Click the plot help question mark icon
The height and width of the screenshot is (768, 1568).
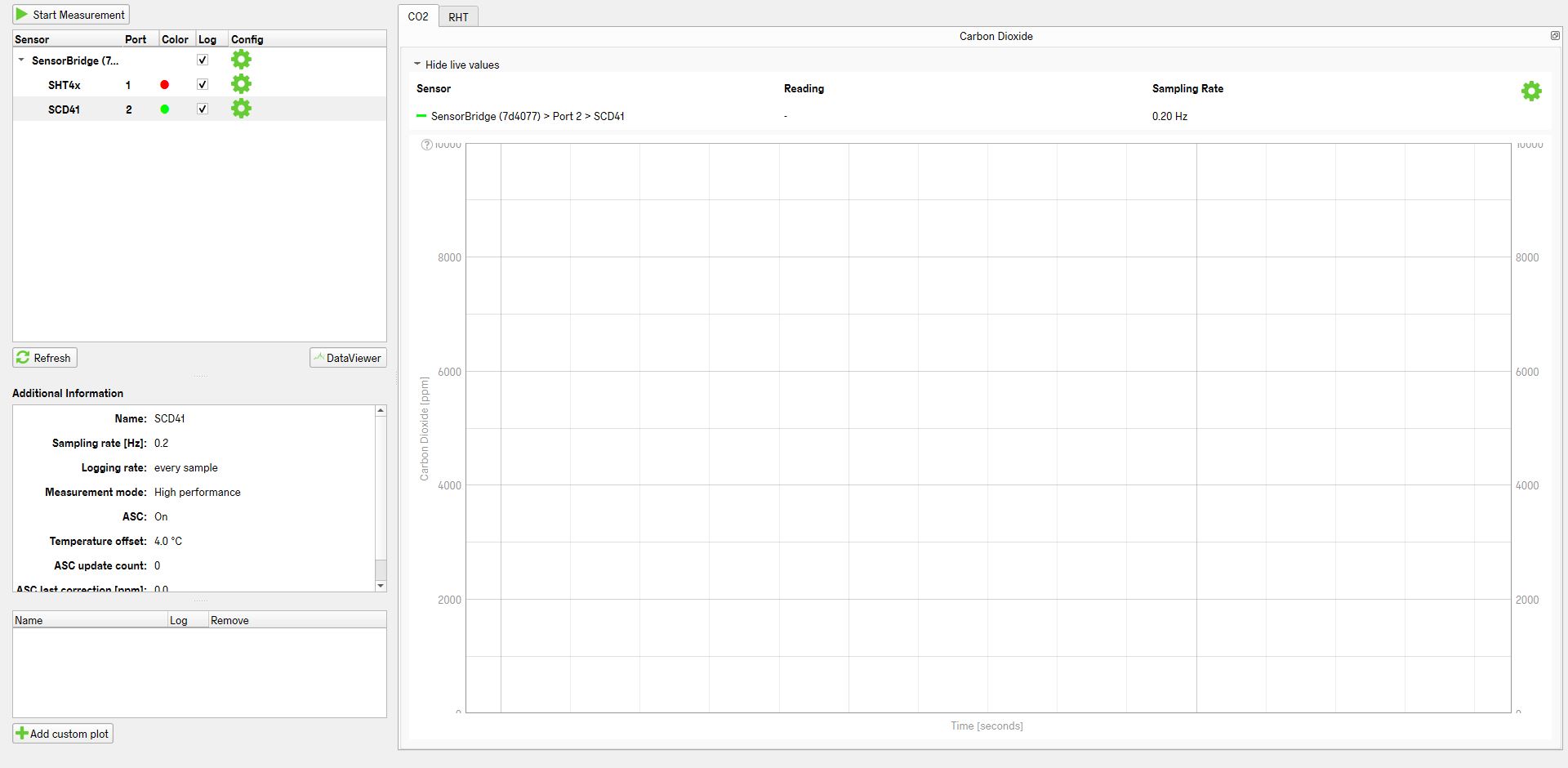click(x=426, y=145)
